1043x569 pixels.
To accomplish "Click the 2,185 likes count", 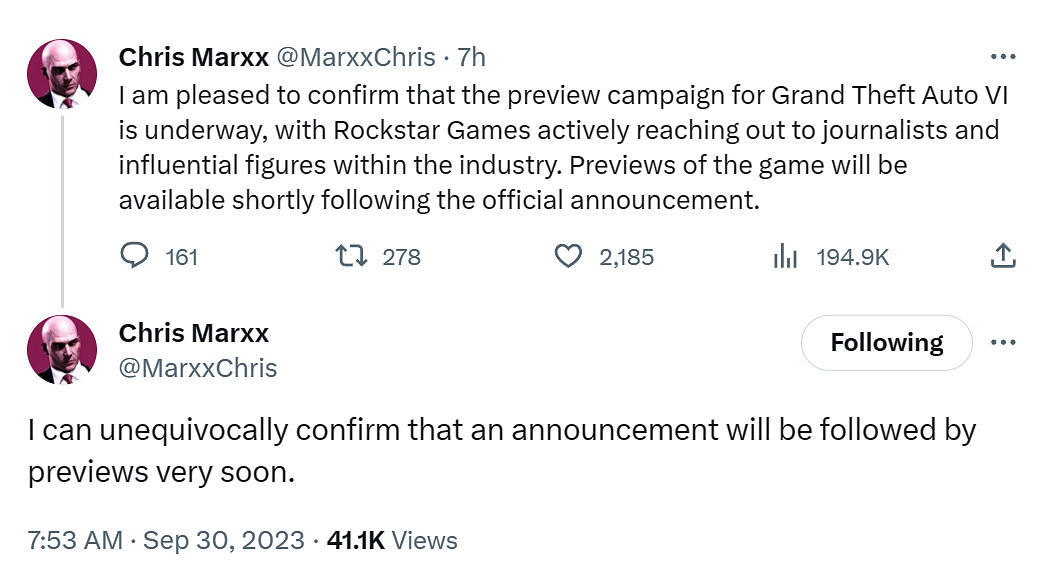I will (626, 257).
